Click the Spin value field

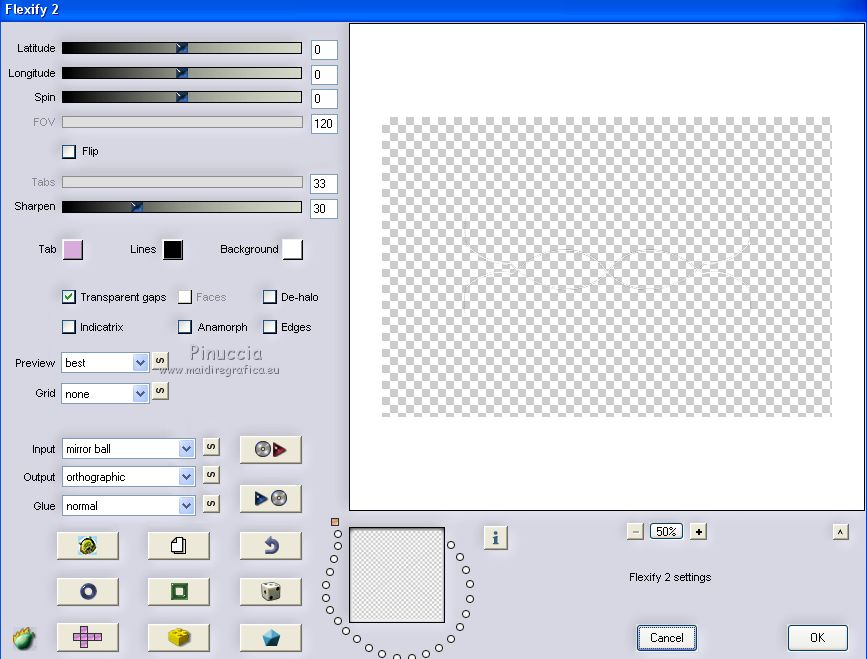(x=324, y=99)
